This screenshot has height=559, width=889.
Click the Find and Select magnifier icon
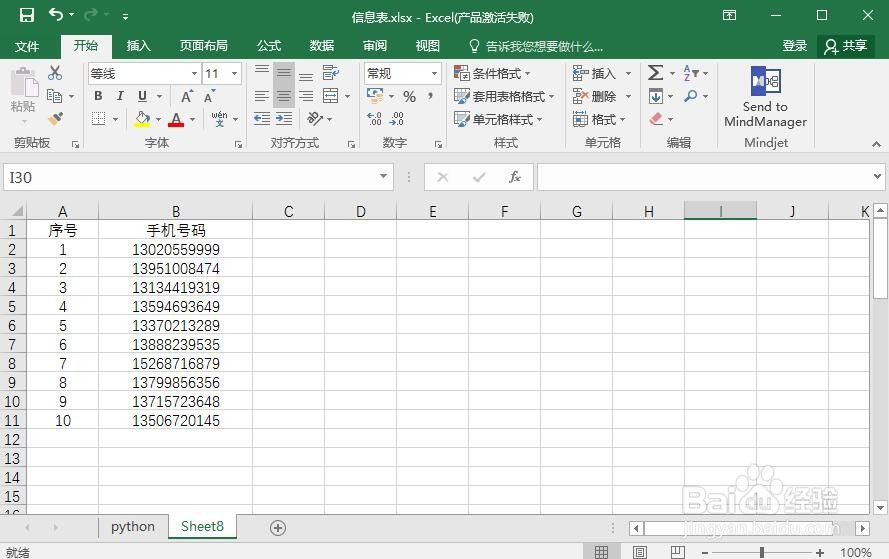pos(691,96)
